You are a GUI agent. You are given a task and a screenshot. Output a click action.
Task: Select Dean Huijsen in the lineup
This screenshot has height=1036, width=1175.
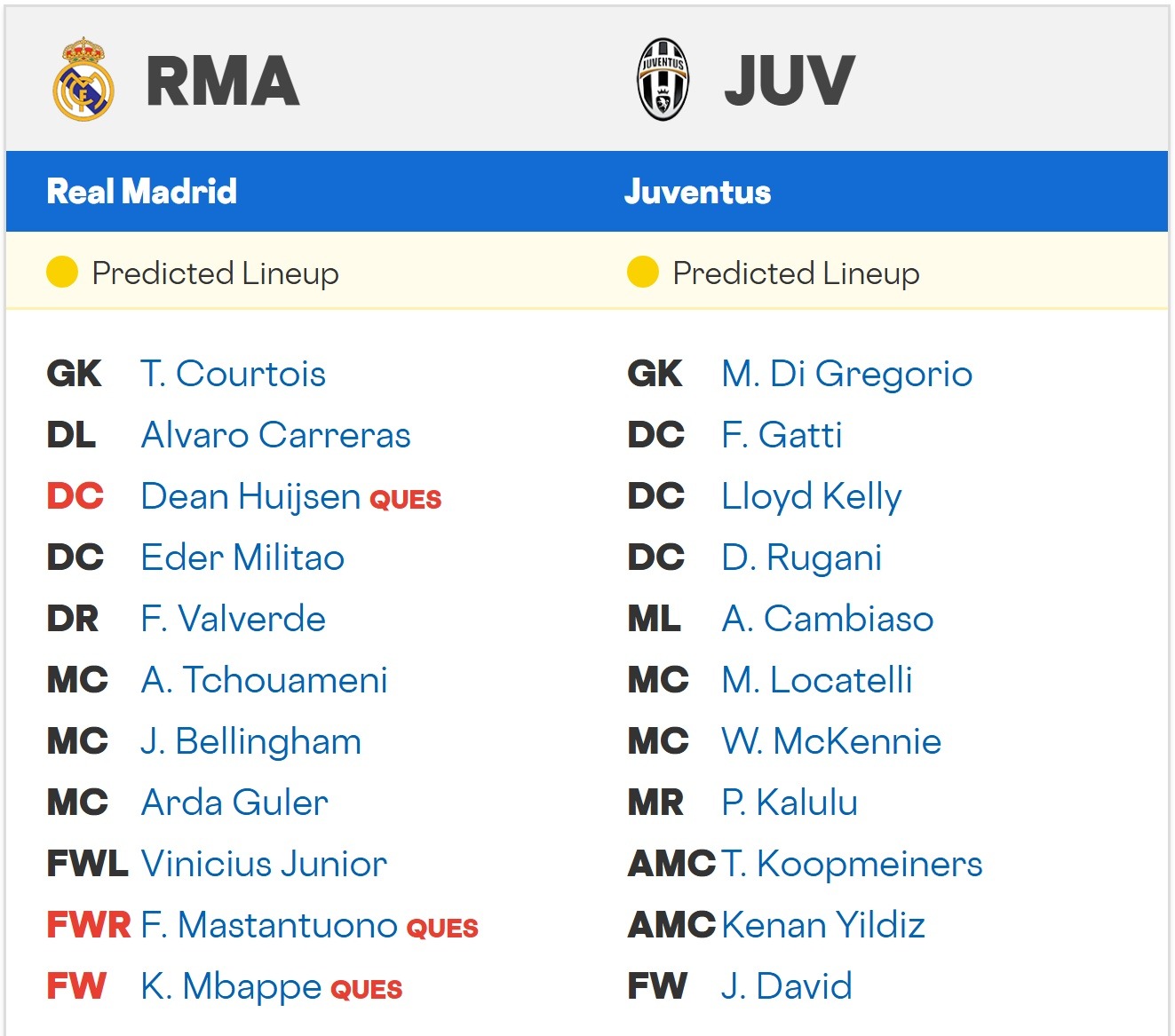pyautogui.click(x=250, y=496)
